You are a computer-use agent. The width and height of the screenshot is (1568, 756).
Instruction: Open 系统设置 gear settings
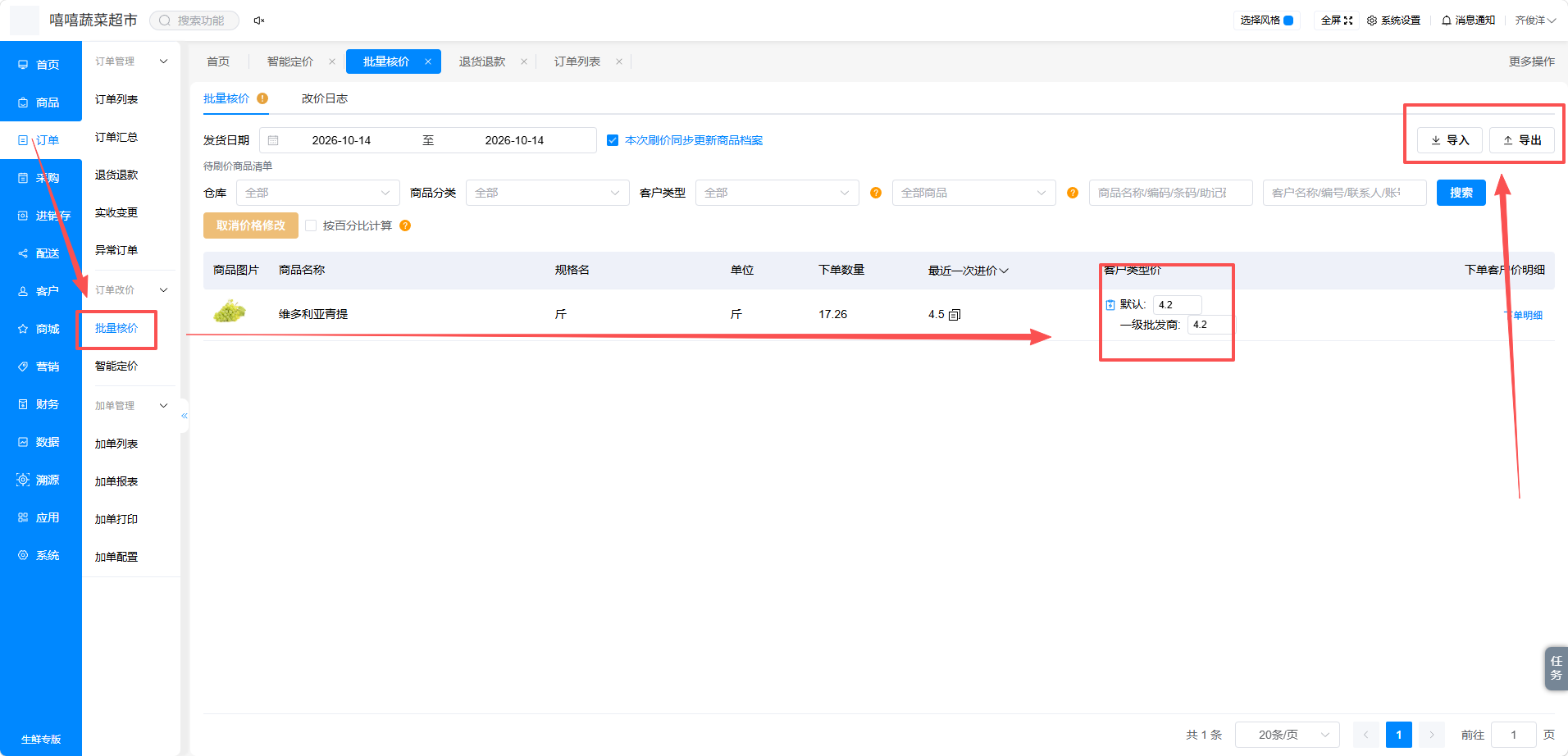coord(1393,20)
